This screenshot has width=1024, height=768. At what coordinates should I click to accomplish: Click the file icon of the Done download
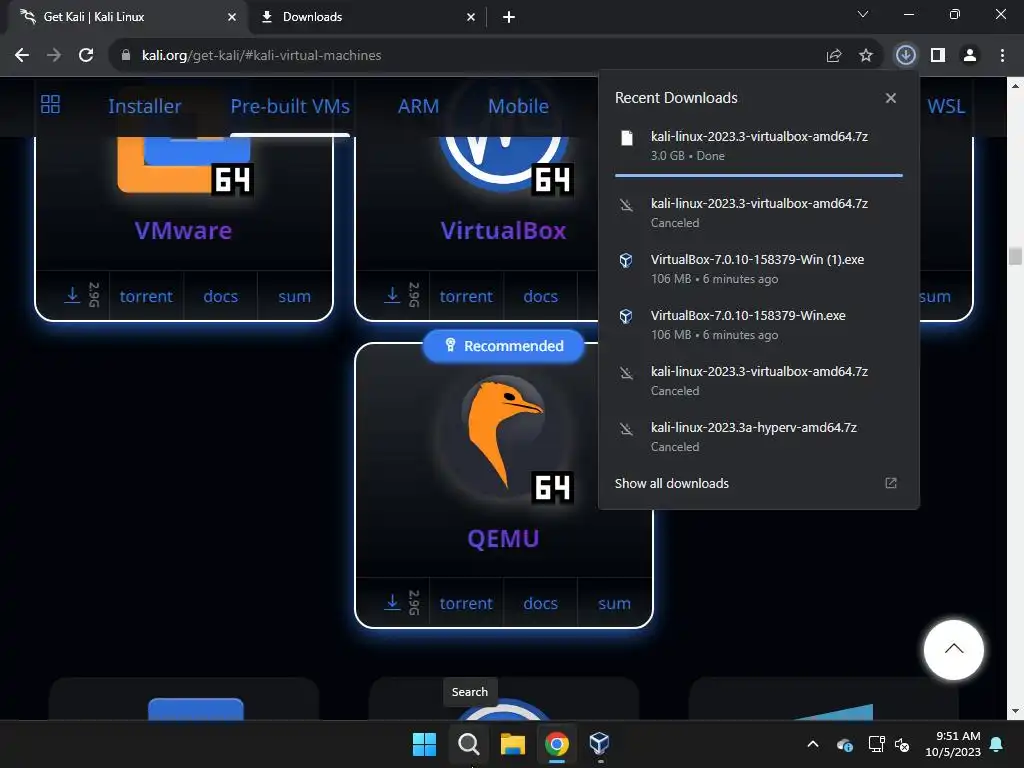pos(627,138)
